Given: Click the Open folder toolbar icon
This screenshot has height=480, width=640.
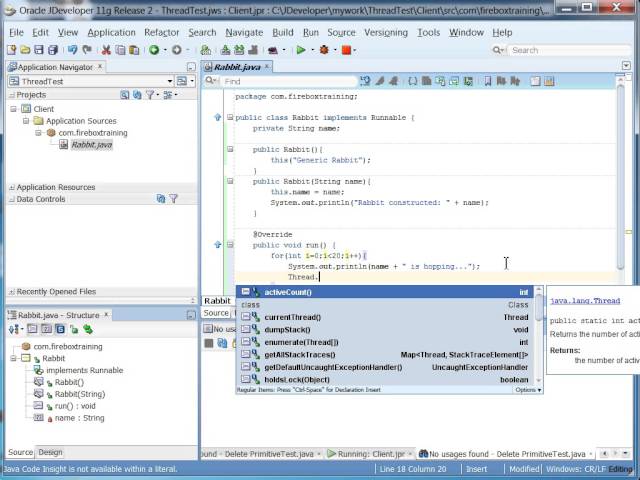Looking at the screenshot, I should pos(25,50).
